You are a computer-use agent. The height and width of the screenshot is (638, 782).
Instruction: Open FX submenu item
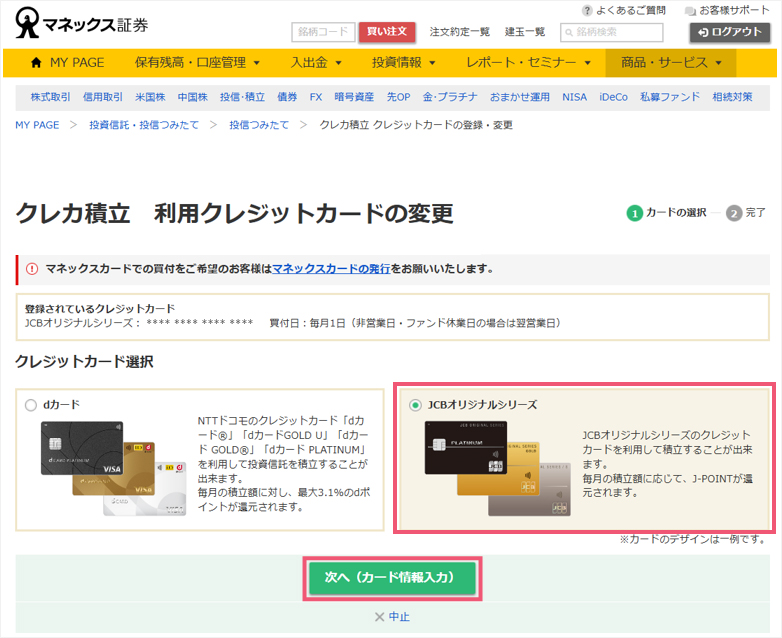(x=316, y=97)
